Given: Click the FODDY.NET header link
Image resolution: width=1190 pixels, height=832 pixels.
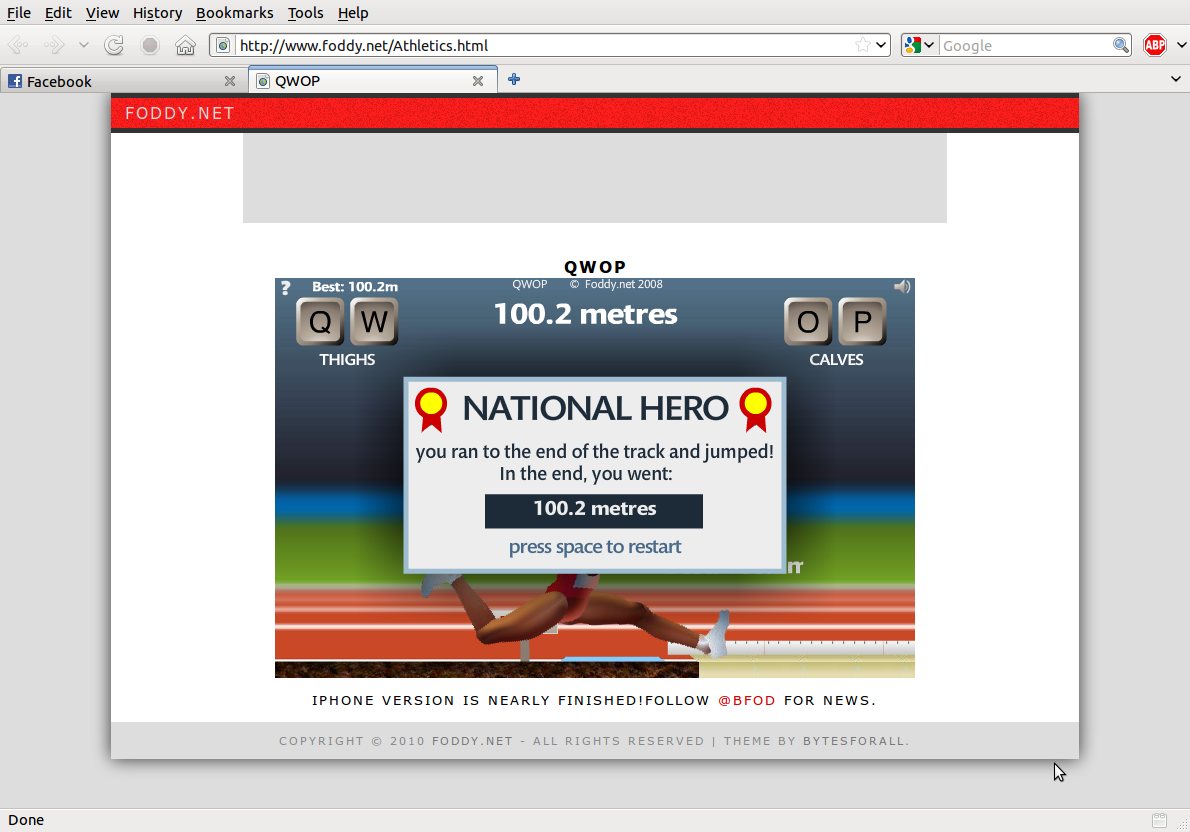Looking at the screenshot, I should pyautogui.click(x=180, y=113).
